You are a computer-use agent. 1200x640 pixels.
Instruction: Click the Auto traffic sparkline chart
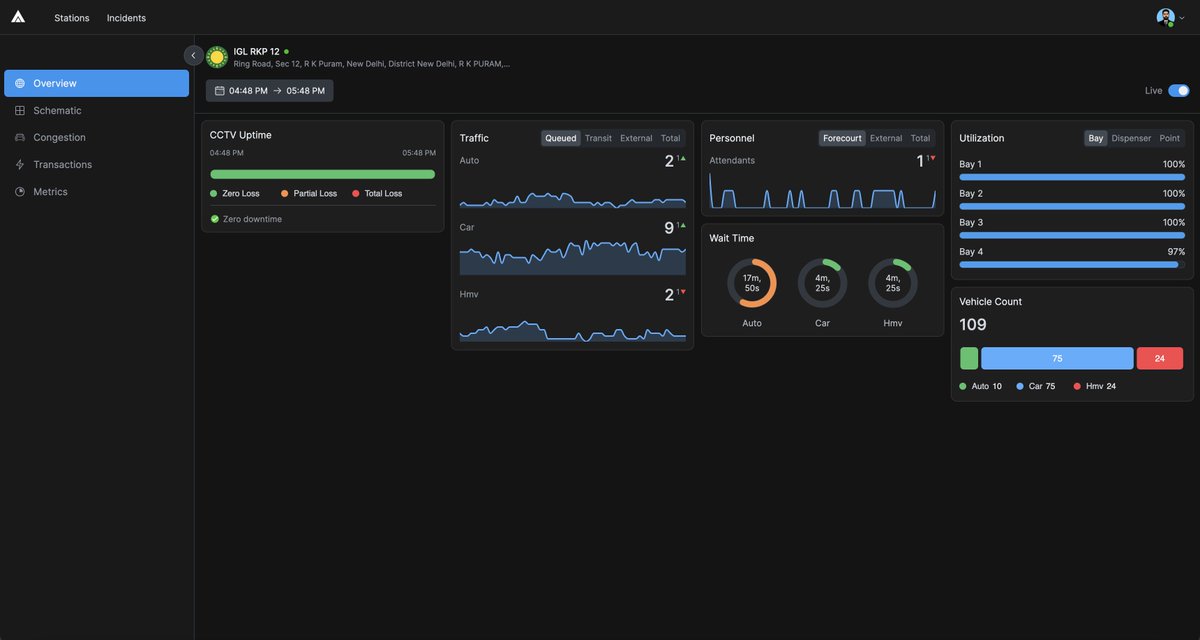click(572, 198)
